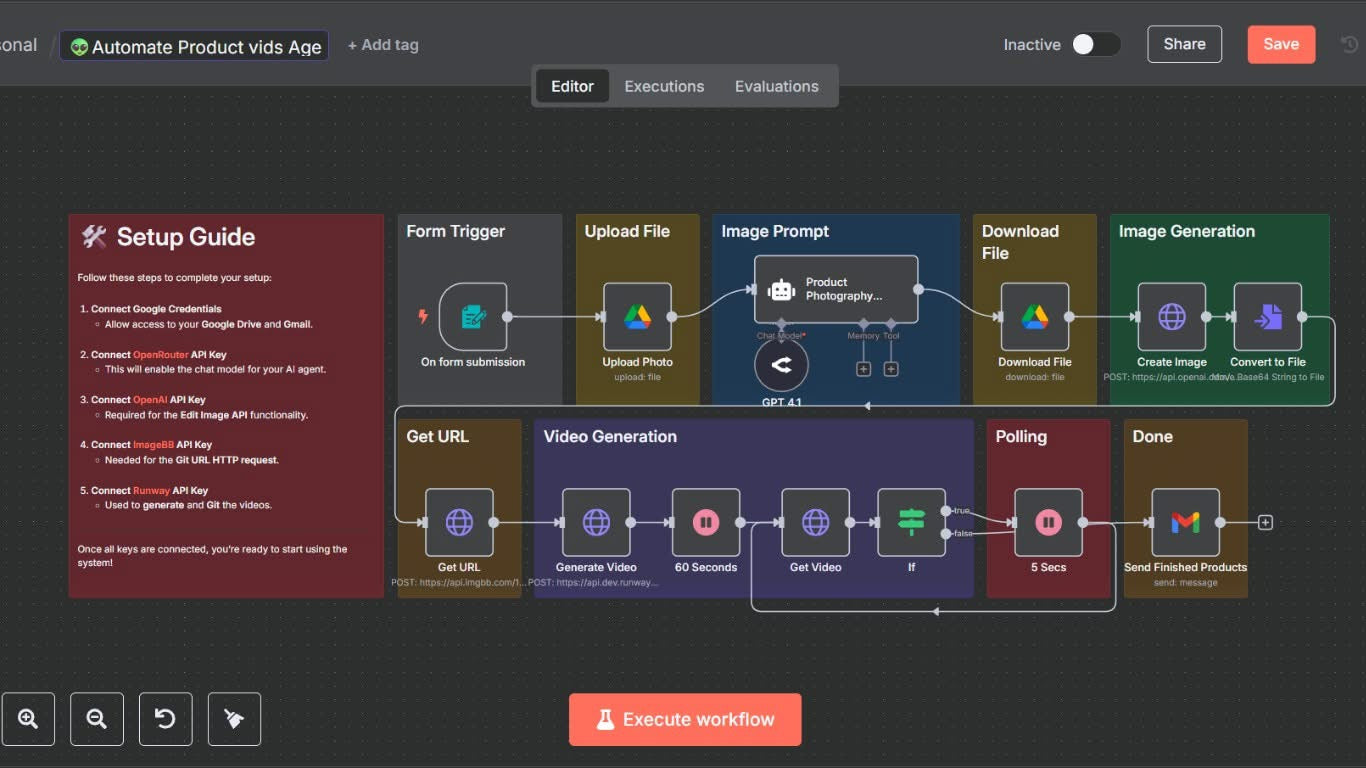This screenshot has width=1366, height=768.
Task: Open the 60 Seconds wait node
Action: (706, 522)
